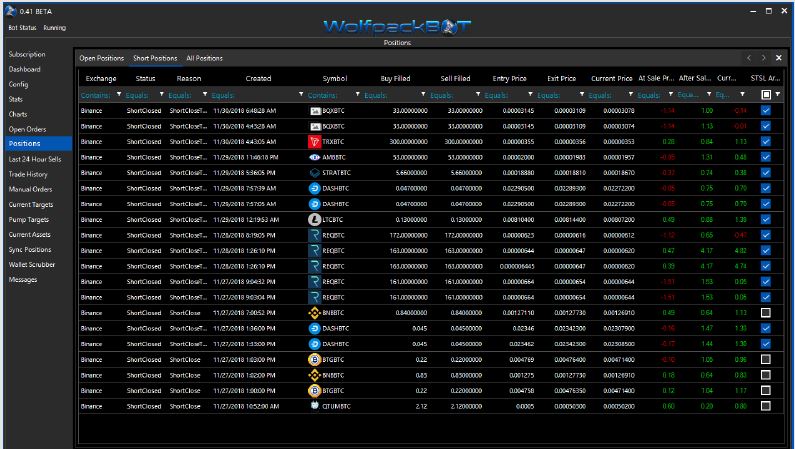Click tab scroll right arrow

(764, 58)
